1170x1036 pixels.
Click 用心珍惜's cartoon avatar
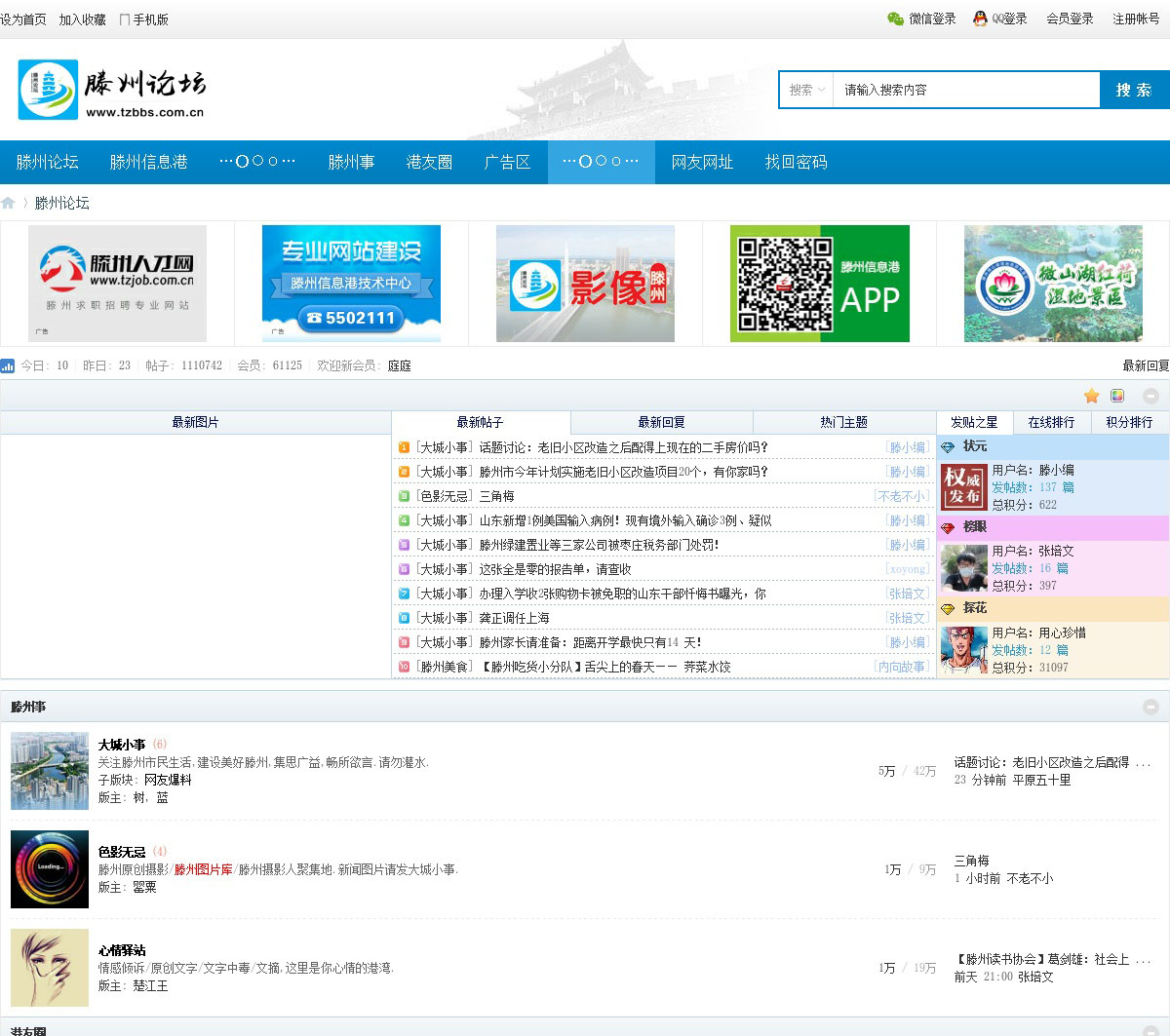point(964,650)
